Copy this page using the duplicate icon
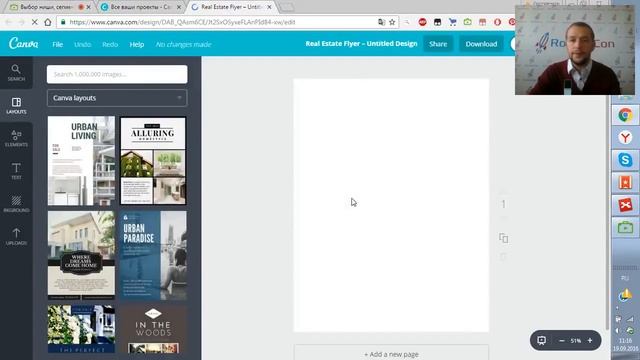Viewport: 640px width, 360px height. tap(503, 238)
